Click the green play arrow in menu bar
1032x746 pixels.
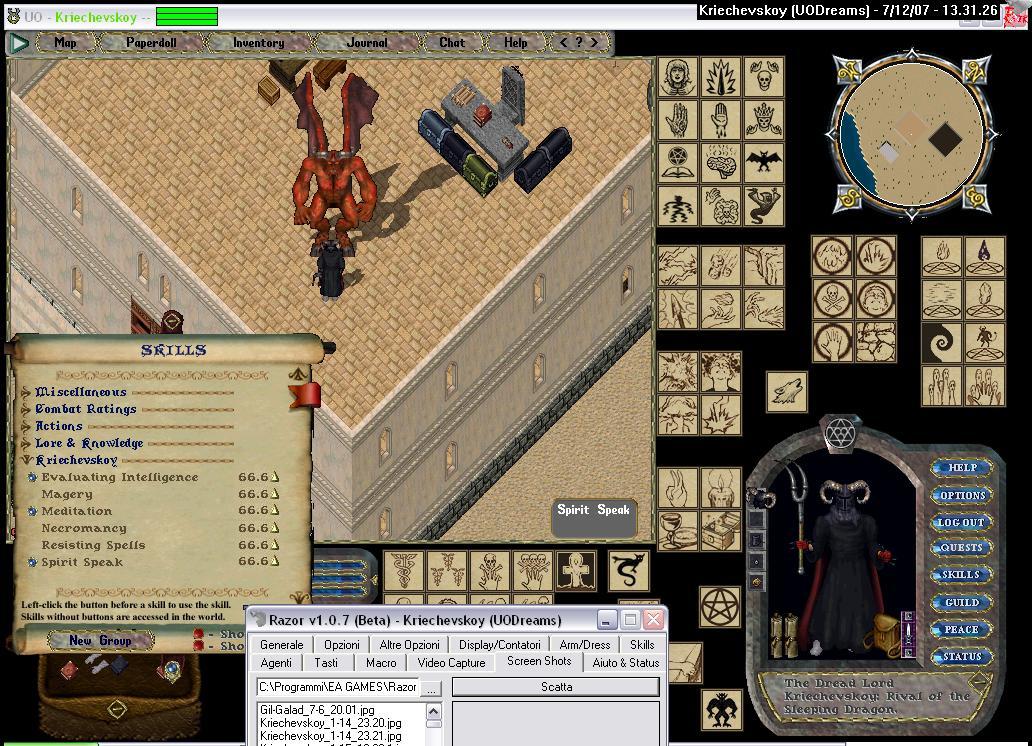coord(19,43)
